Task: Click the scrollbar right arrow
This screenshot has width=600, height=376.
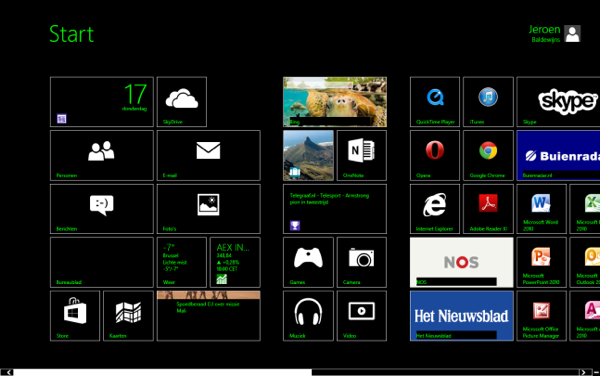Action: 583,372
